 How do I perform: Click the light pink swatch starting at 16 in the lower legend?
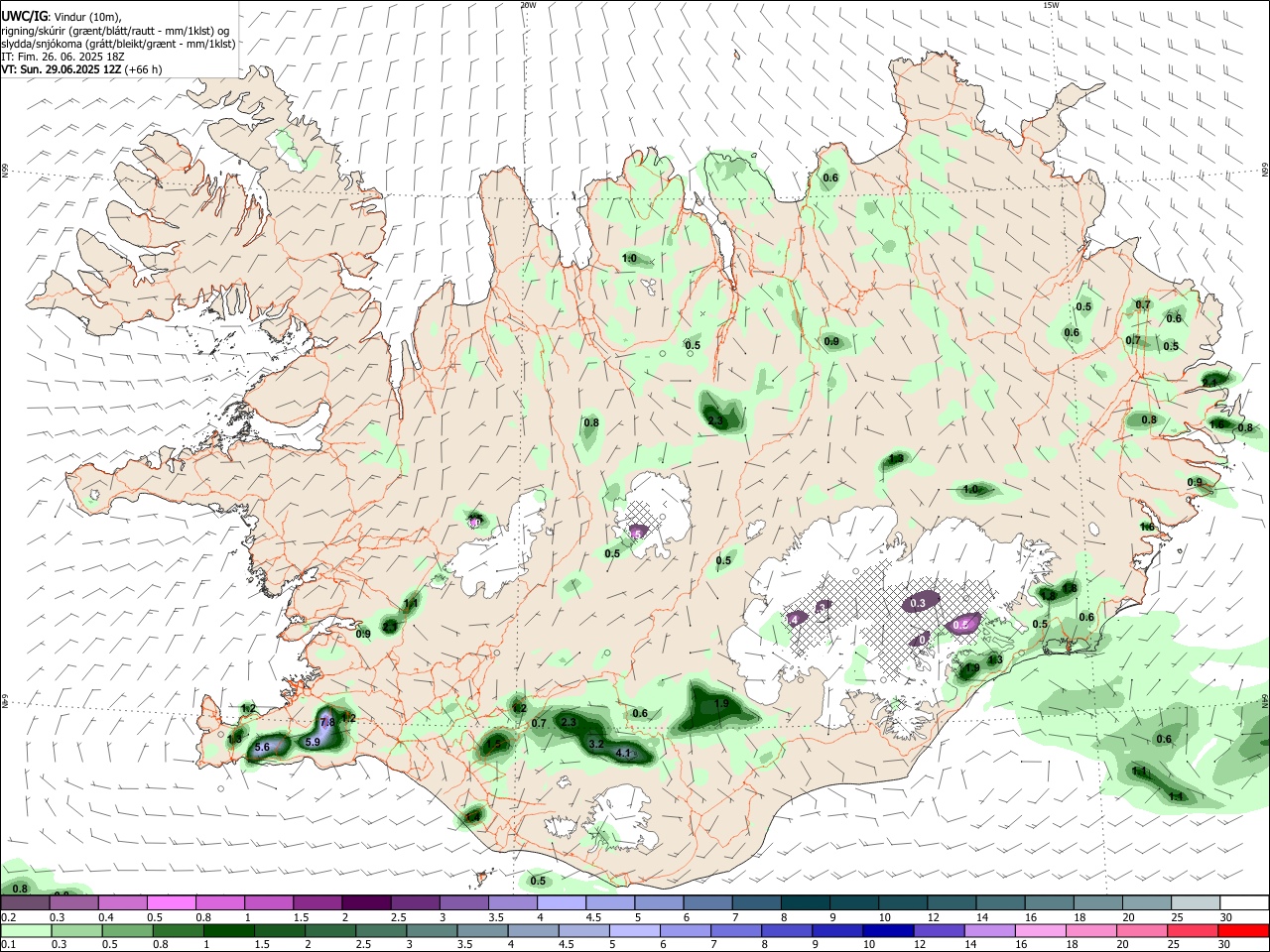pyautogui.click(x=1040, y=930)
